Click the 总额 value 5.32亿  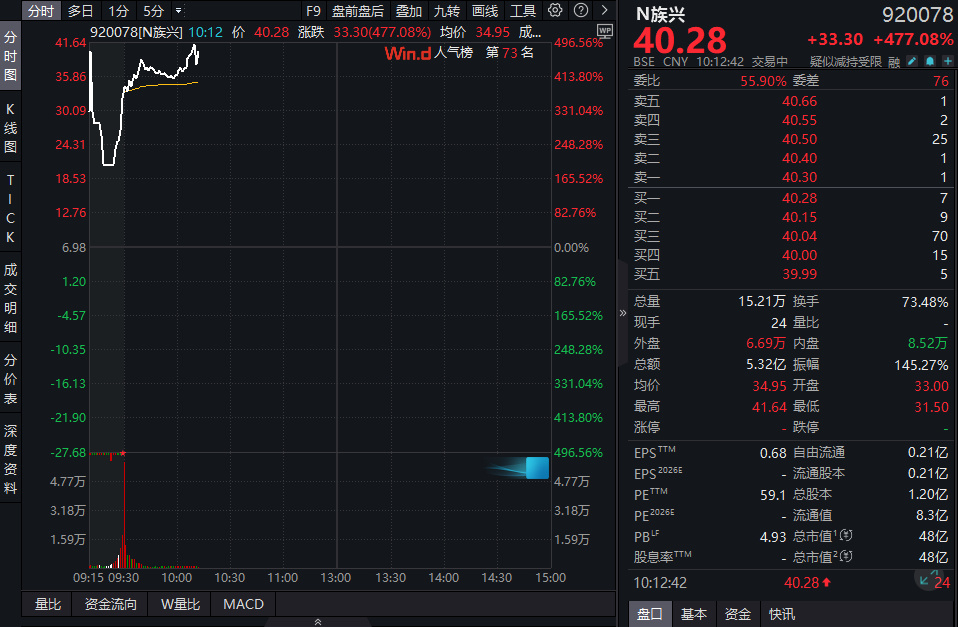(766, 364)
